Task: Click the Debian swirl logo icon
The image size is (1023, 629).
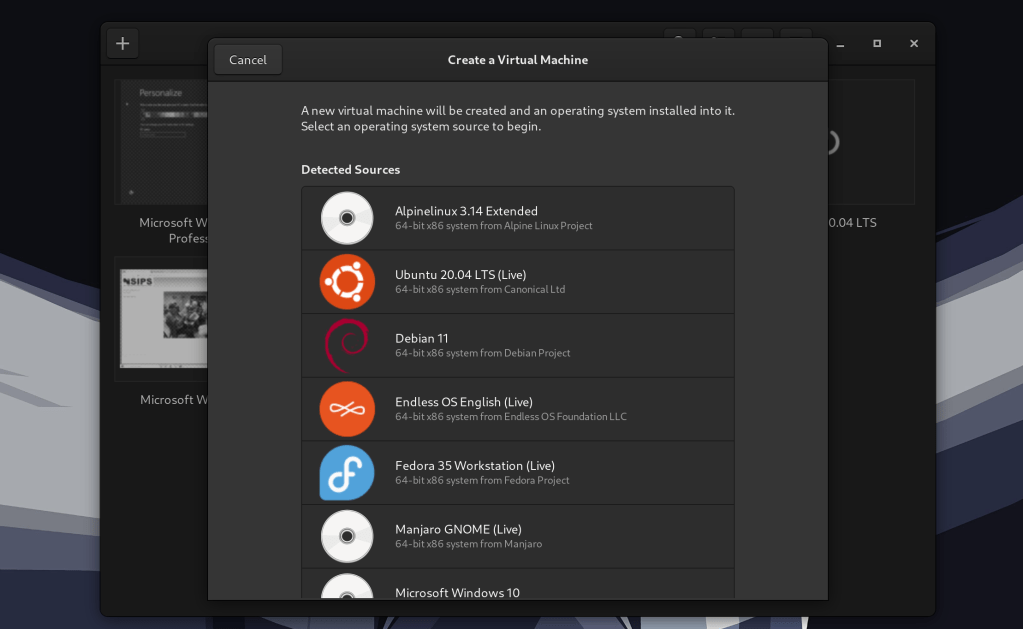Action: [347, 346]
